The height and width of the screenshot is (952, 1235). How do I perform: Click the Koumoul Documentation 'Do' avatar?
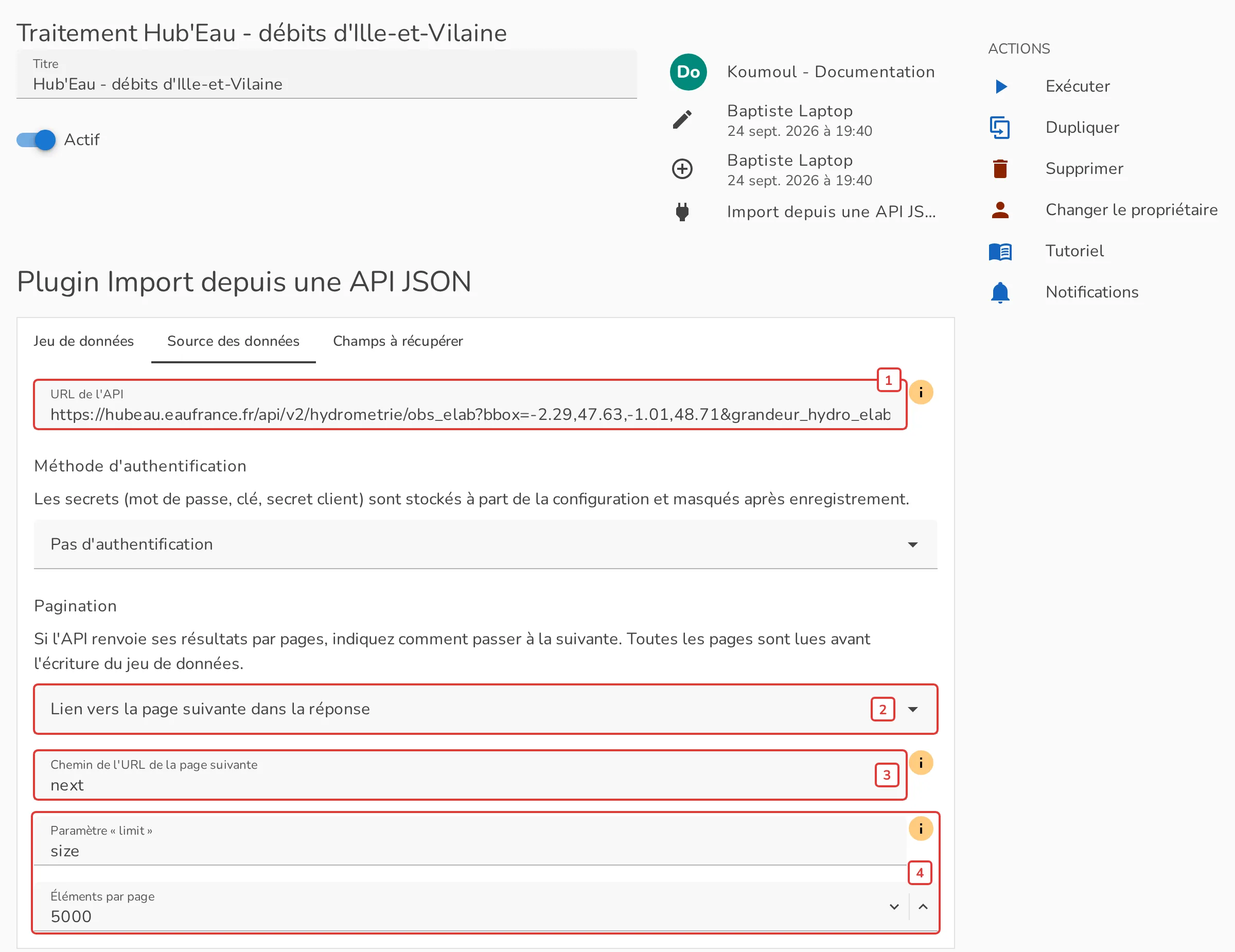(x=688, y=72)
